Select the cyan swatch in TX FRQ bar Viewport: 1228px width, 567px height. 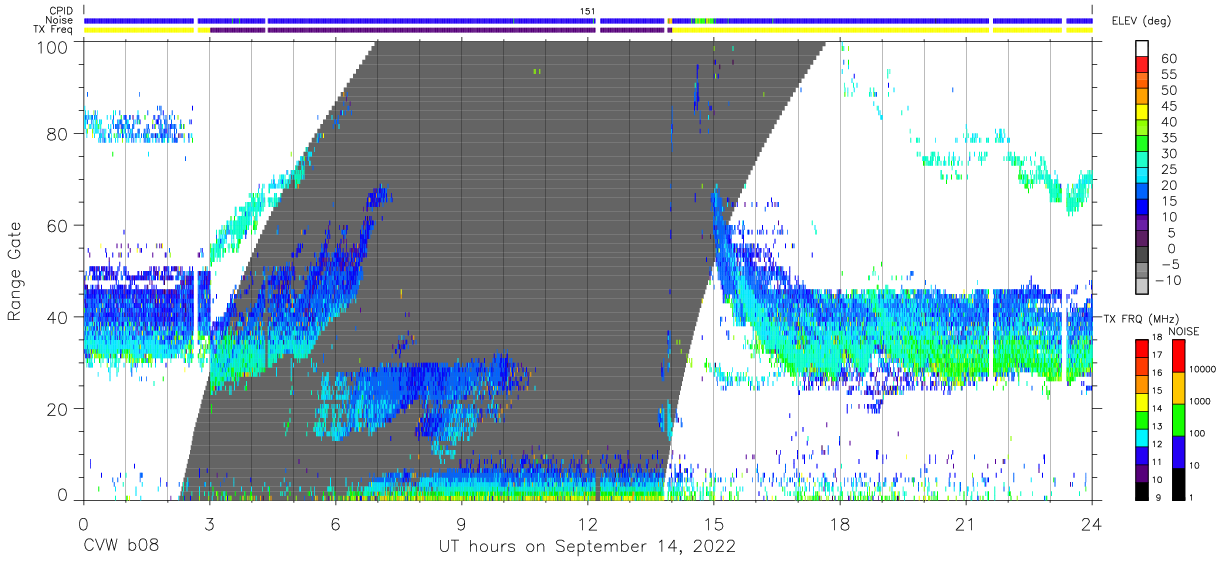coord(1142,437)
